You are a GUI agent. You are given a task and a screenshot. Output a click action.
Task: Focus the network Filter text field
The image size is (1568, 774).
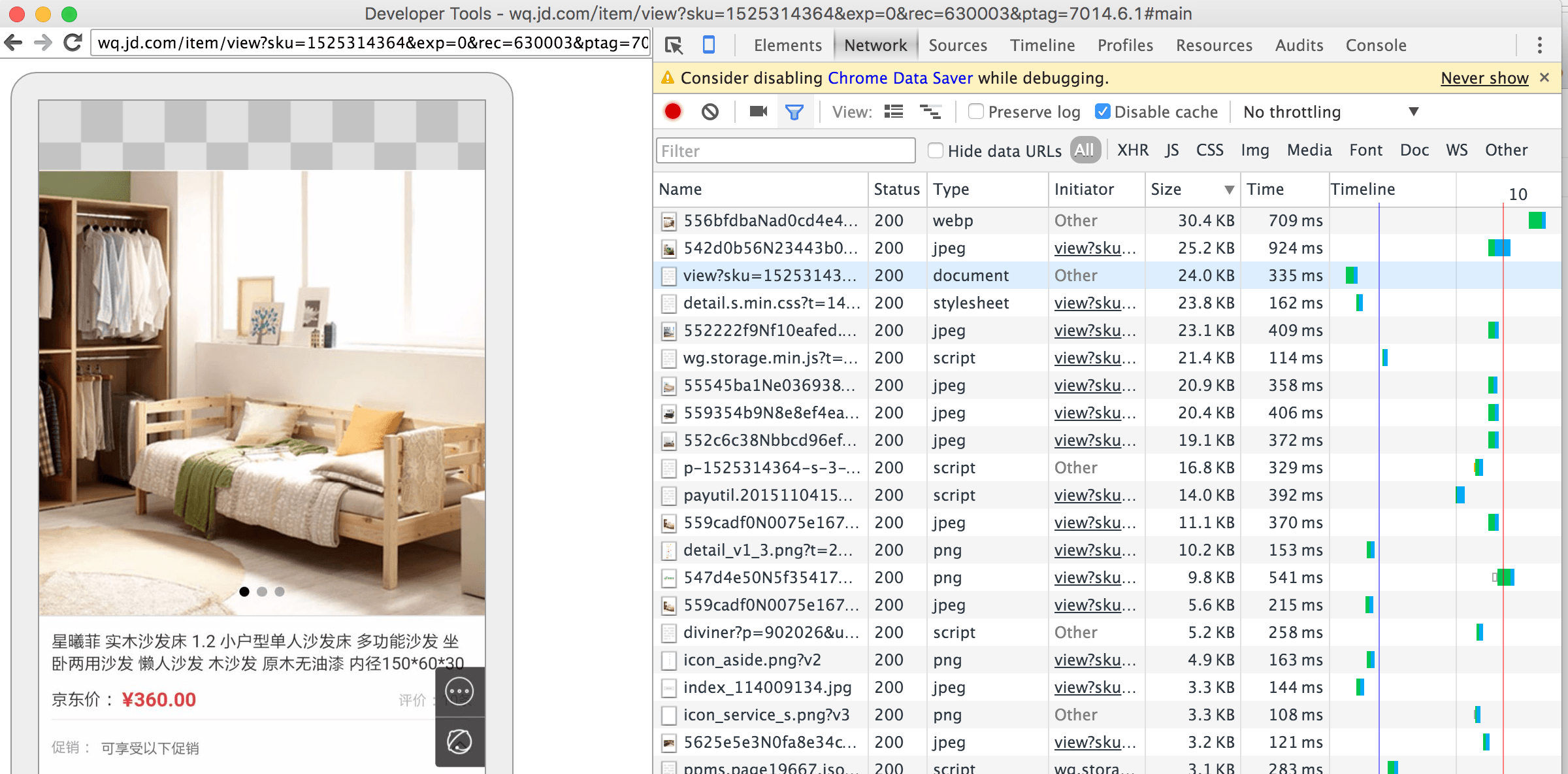(785, 151)
